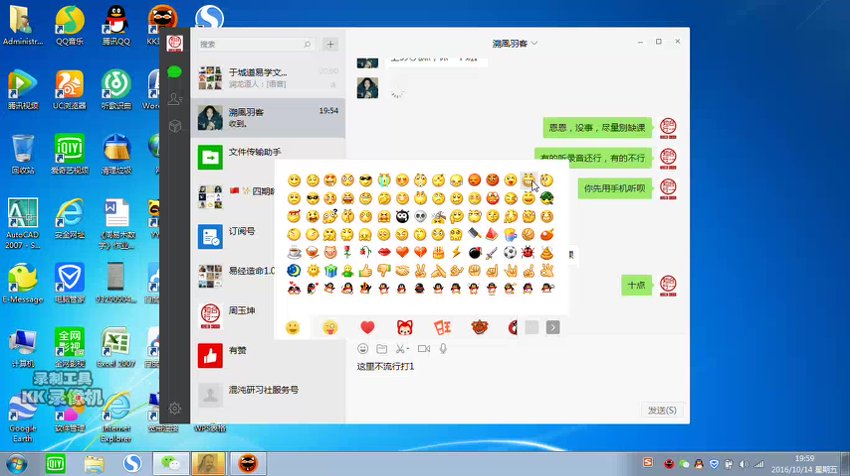Screen dimensions: 850x476
Task: Insert the skull emoji
Action: pos(420,217)
